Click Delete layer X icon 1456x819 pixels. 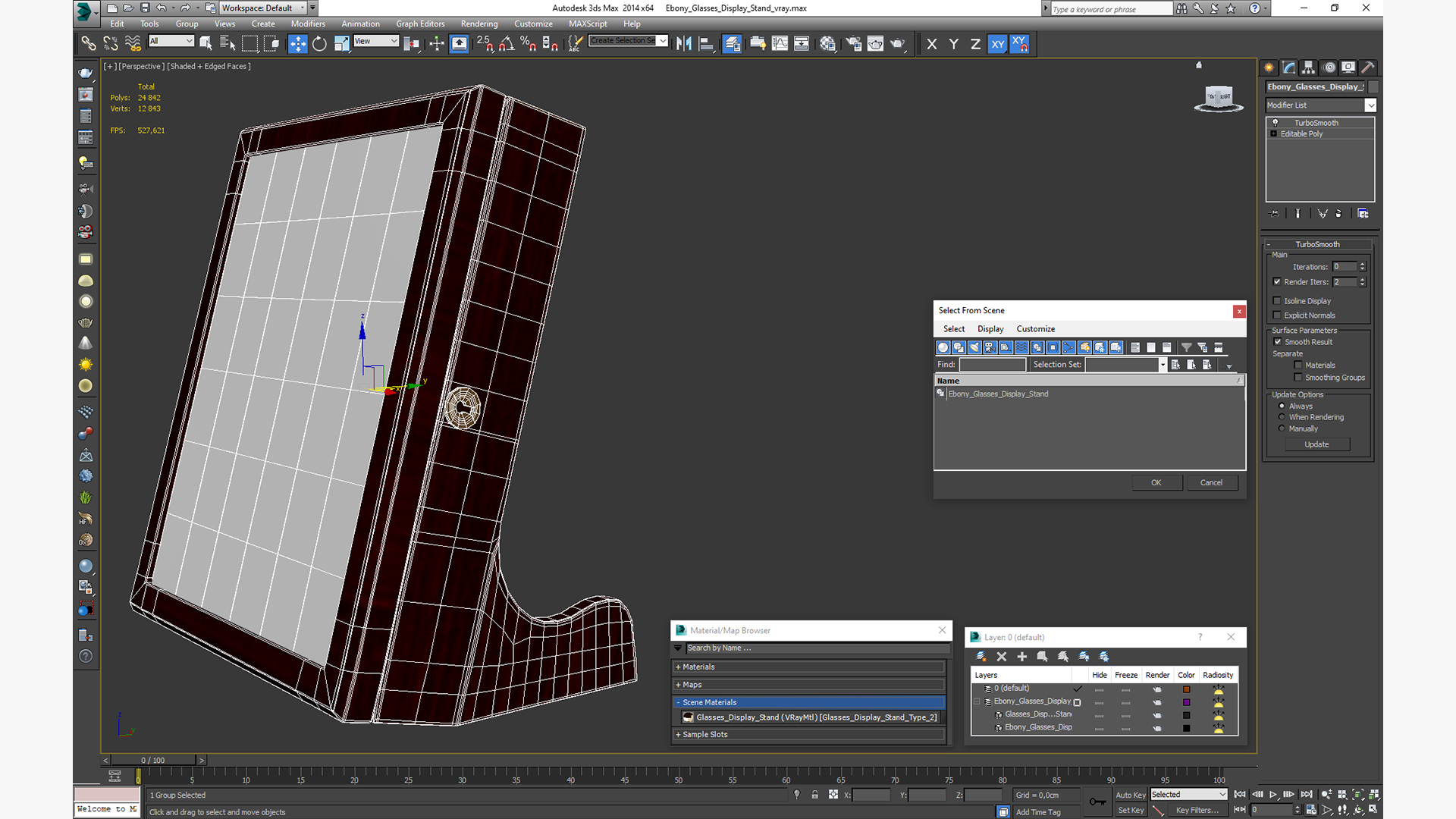point(1001,657)
